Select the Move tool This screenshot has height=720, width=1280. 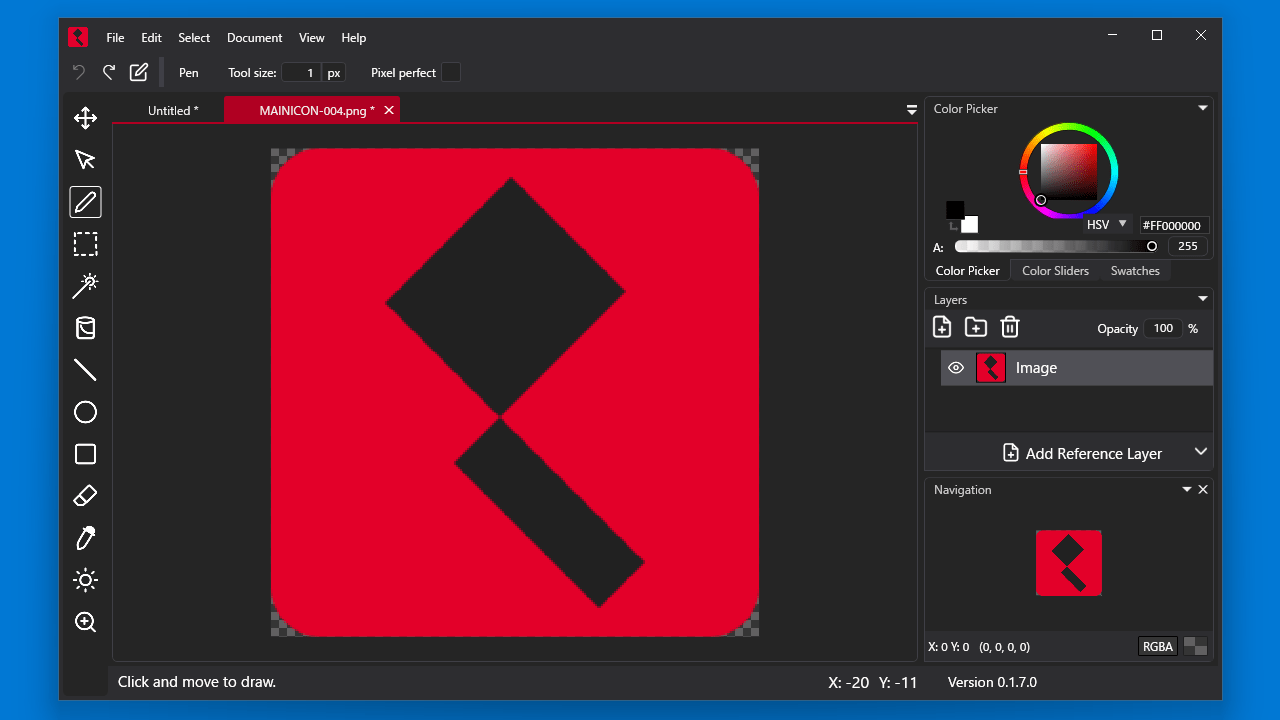point(85,118)
